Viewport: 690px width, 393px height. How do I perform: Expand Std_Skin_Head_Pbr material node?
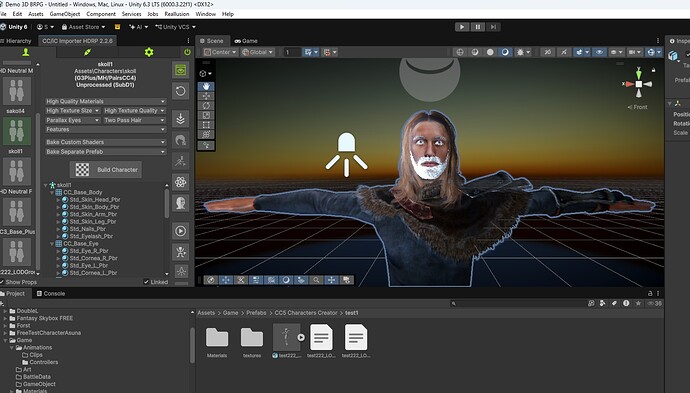coord(59,200)
